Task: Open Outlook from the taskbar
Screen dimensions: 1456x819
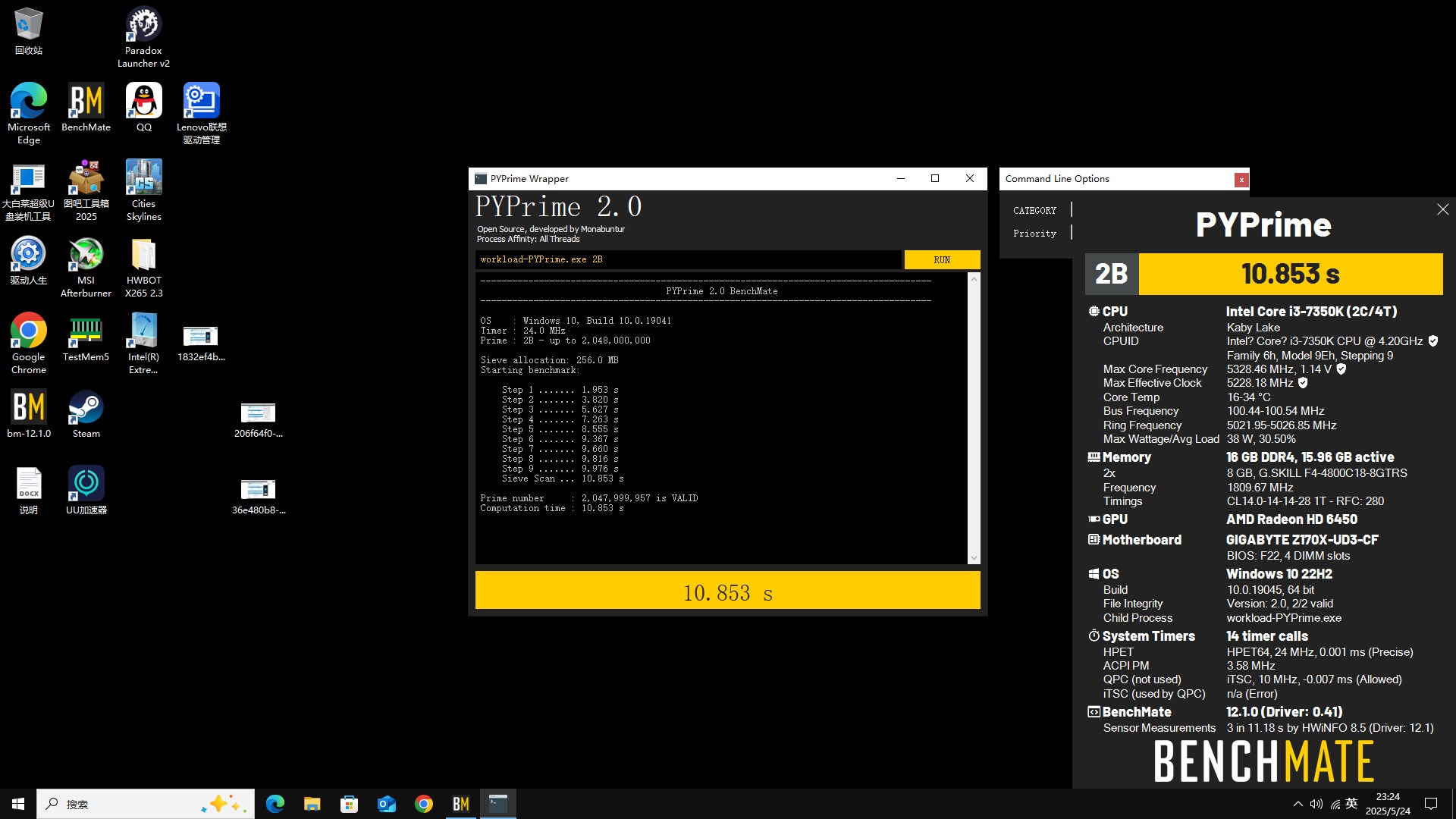Action: coord(386,804)
